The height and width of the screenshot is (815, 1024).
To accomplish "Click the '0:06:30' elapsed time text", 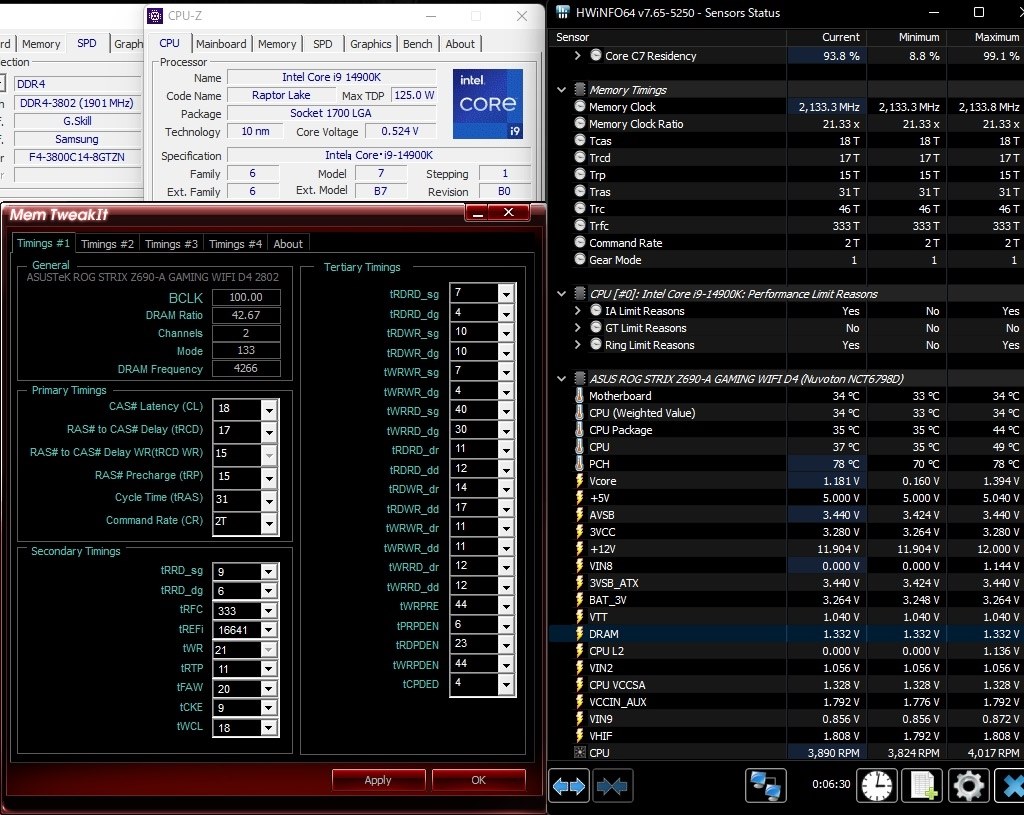I will (x=831, y=784).
